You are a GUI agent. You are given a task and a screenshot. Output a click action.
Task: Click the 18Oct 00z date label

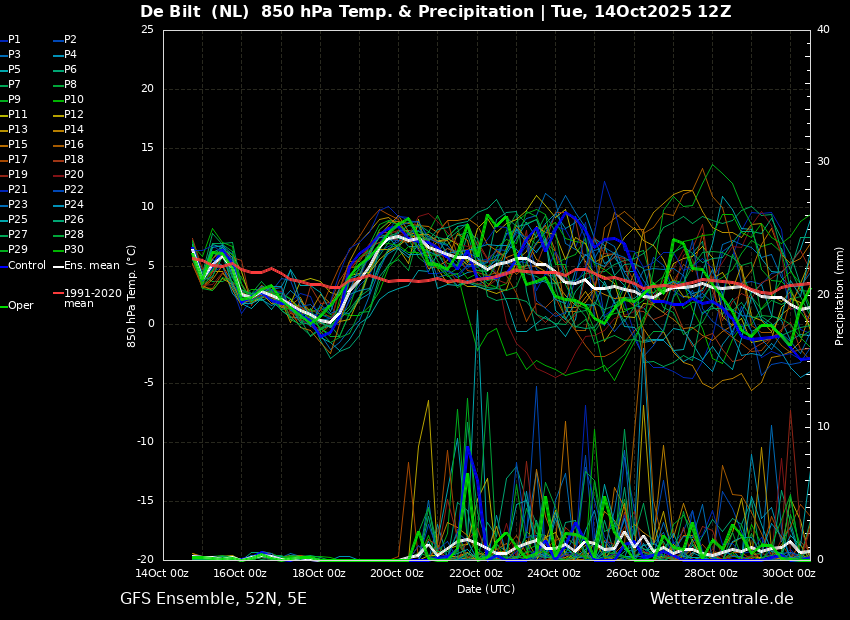click(x=319, y=573)
